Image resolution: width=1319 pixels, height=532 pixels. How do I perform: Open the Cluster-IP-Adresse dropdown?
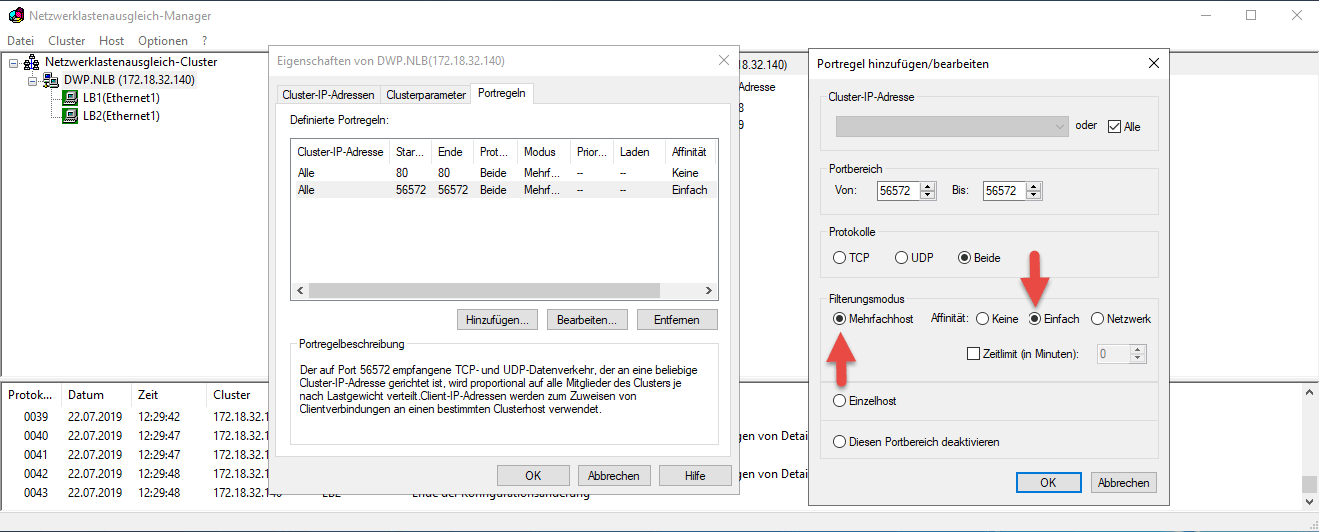1060,127
